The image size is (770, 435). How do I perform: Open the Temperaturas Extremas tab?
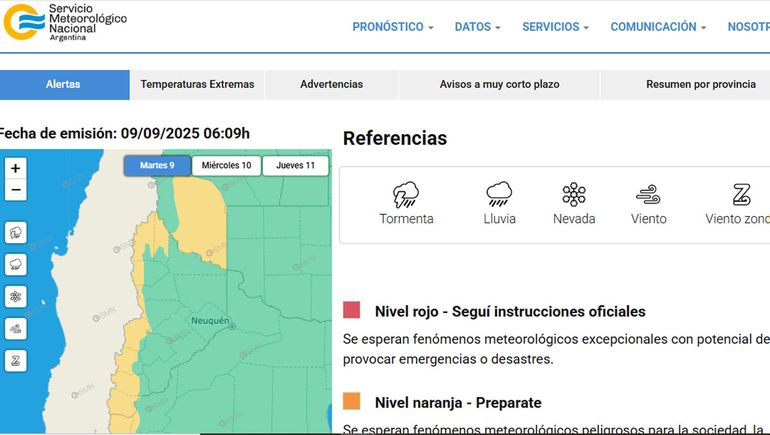click(x=197, y=85)
